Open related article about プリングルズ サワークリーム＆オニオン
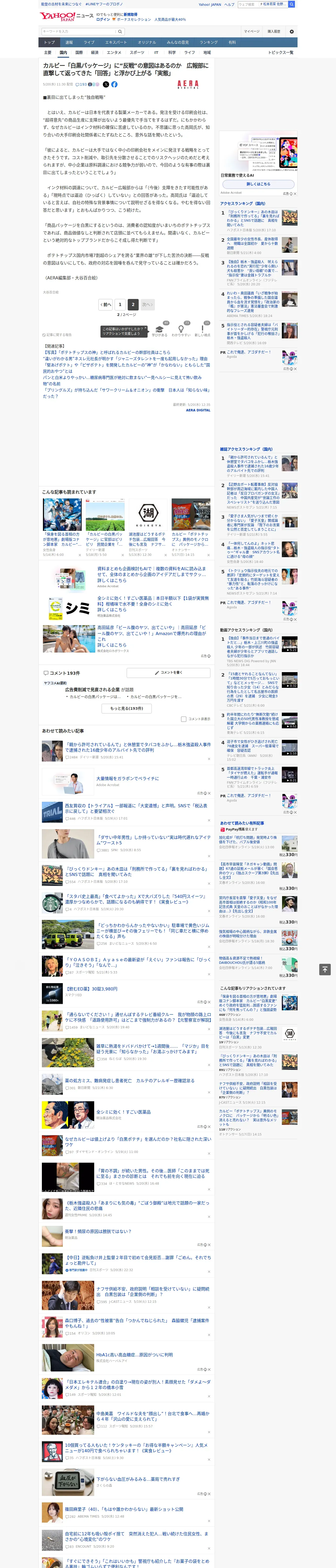 (x=126, y=393)
